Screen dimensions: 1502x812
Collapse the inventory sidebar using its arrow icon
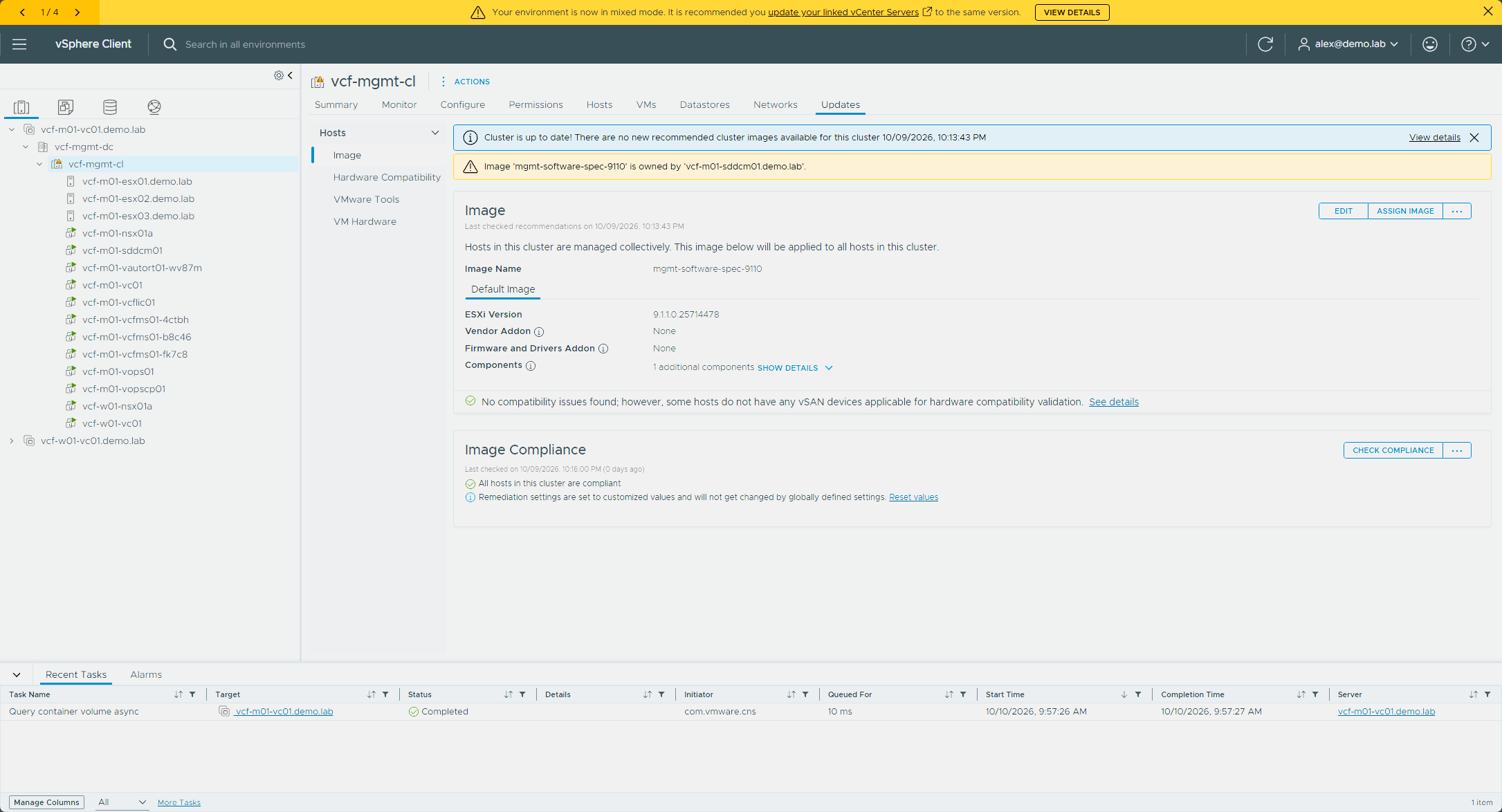pyautogui.click(x=290, y=75)
